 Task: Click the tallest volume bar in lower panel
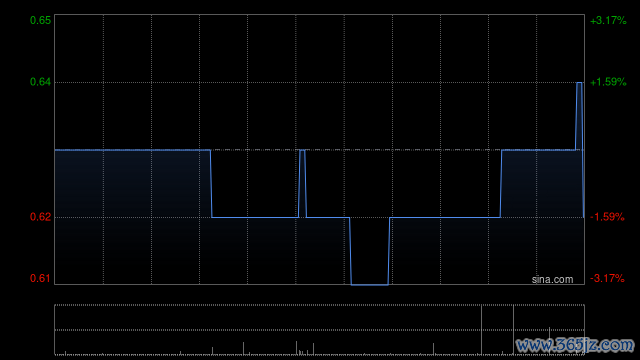tap(482, 329)
